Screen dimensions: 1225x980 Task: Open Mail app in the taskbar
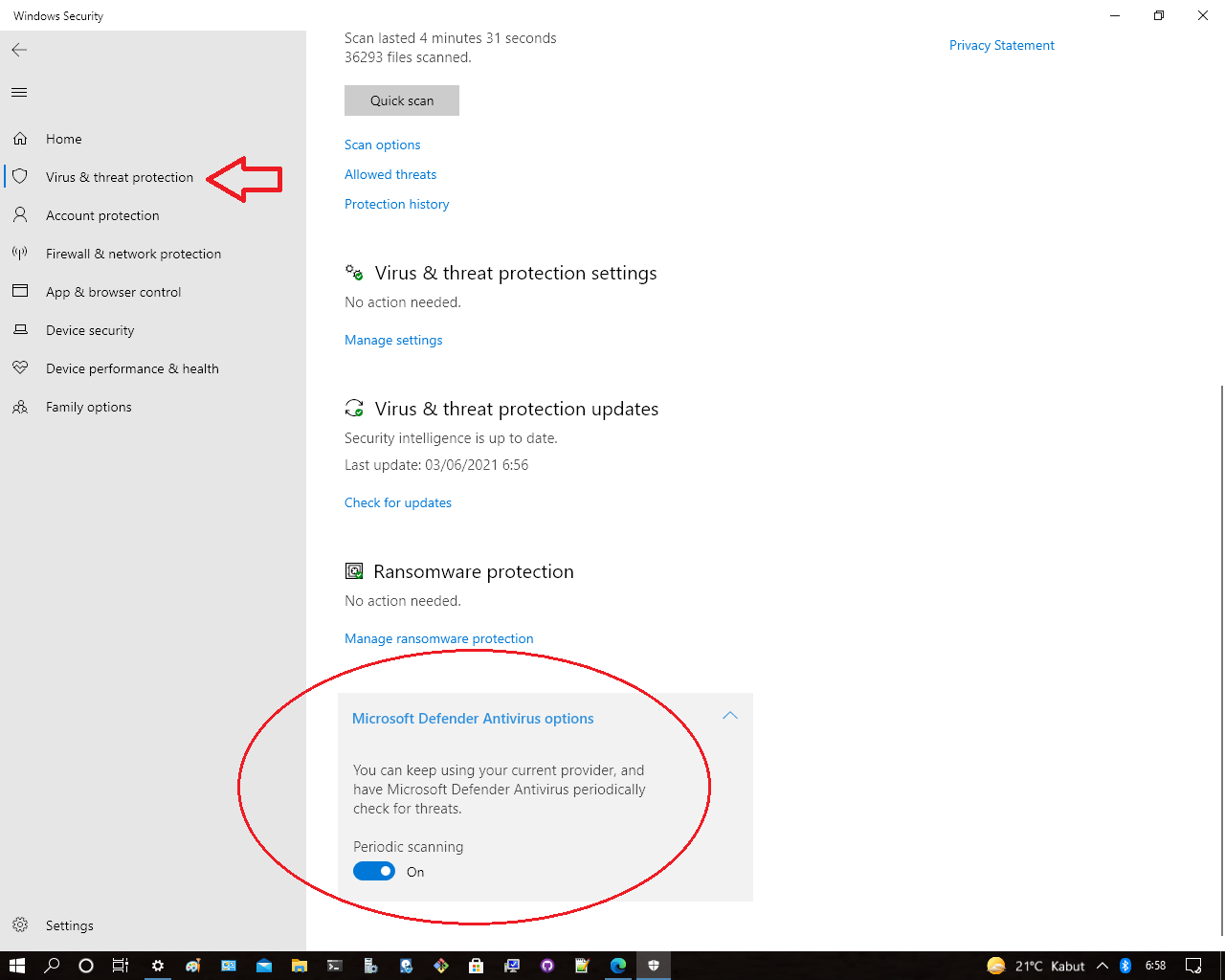click(264, 966)
